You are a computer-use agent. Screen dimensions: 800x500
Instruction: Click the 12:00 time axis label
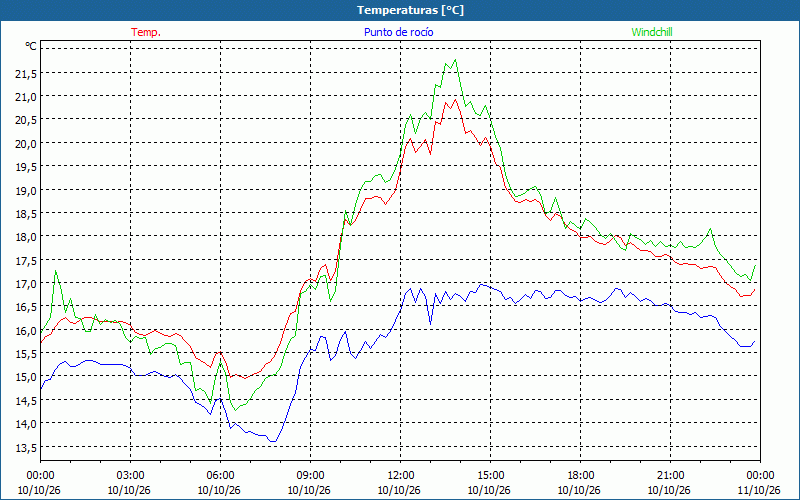[401, 476]
